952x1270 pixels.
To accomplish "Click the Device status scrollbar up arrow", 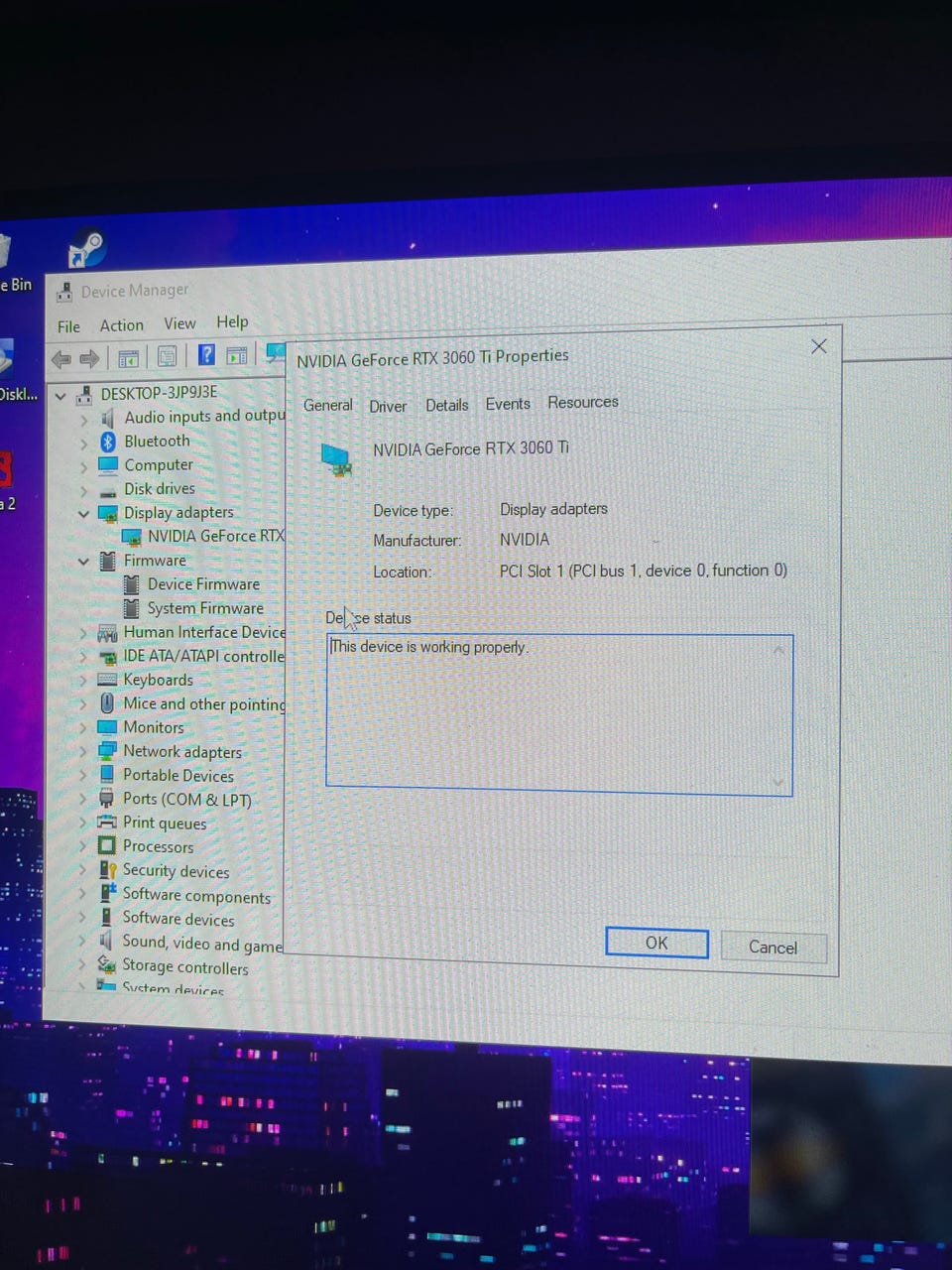I will coord(779,650).
